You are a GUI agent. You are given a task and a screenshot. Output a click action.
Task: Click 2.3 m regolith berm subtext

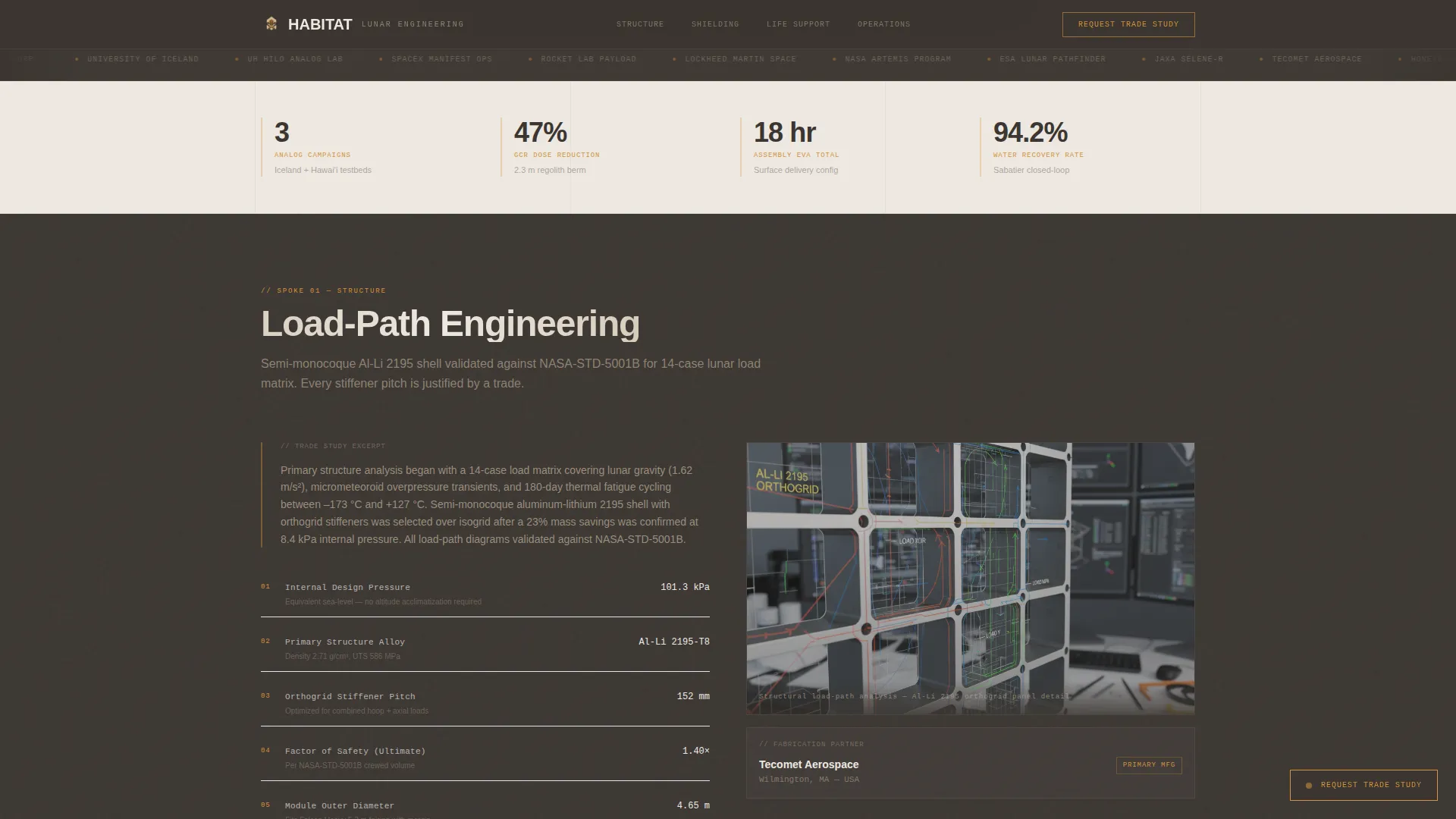[550, 170]
